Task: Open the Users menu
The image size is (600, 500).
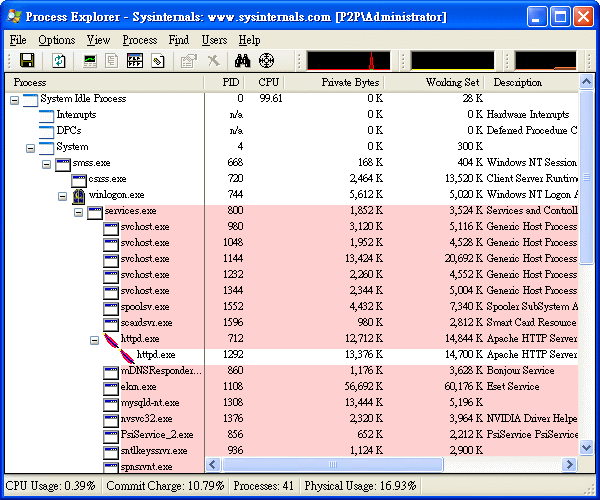Action: [x=214, y=40]
